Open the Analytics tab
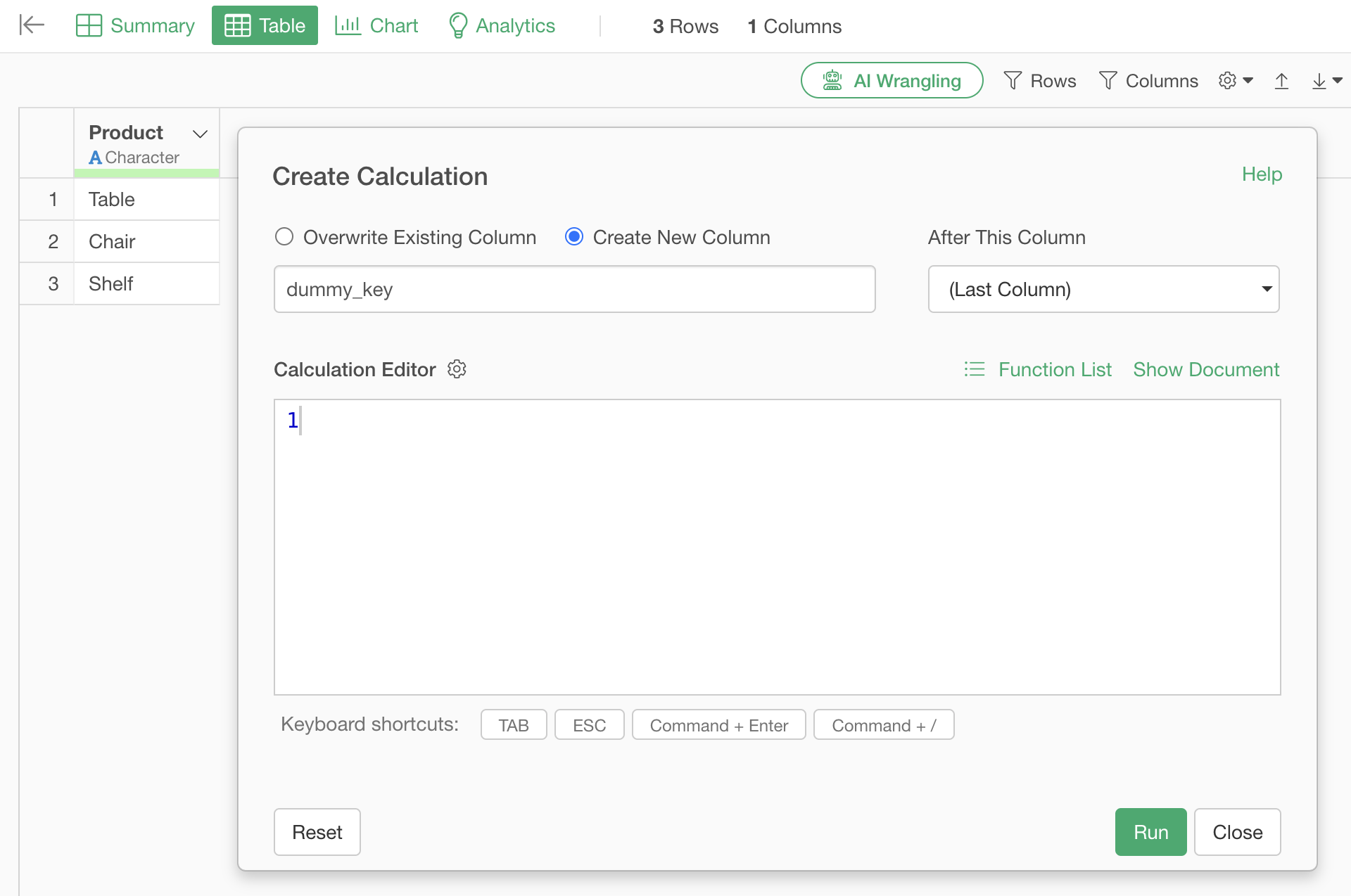Viewport: 1351px width, 896px height. pos(501,25)
